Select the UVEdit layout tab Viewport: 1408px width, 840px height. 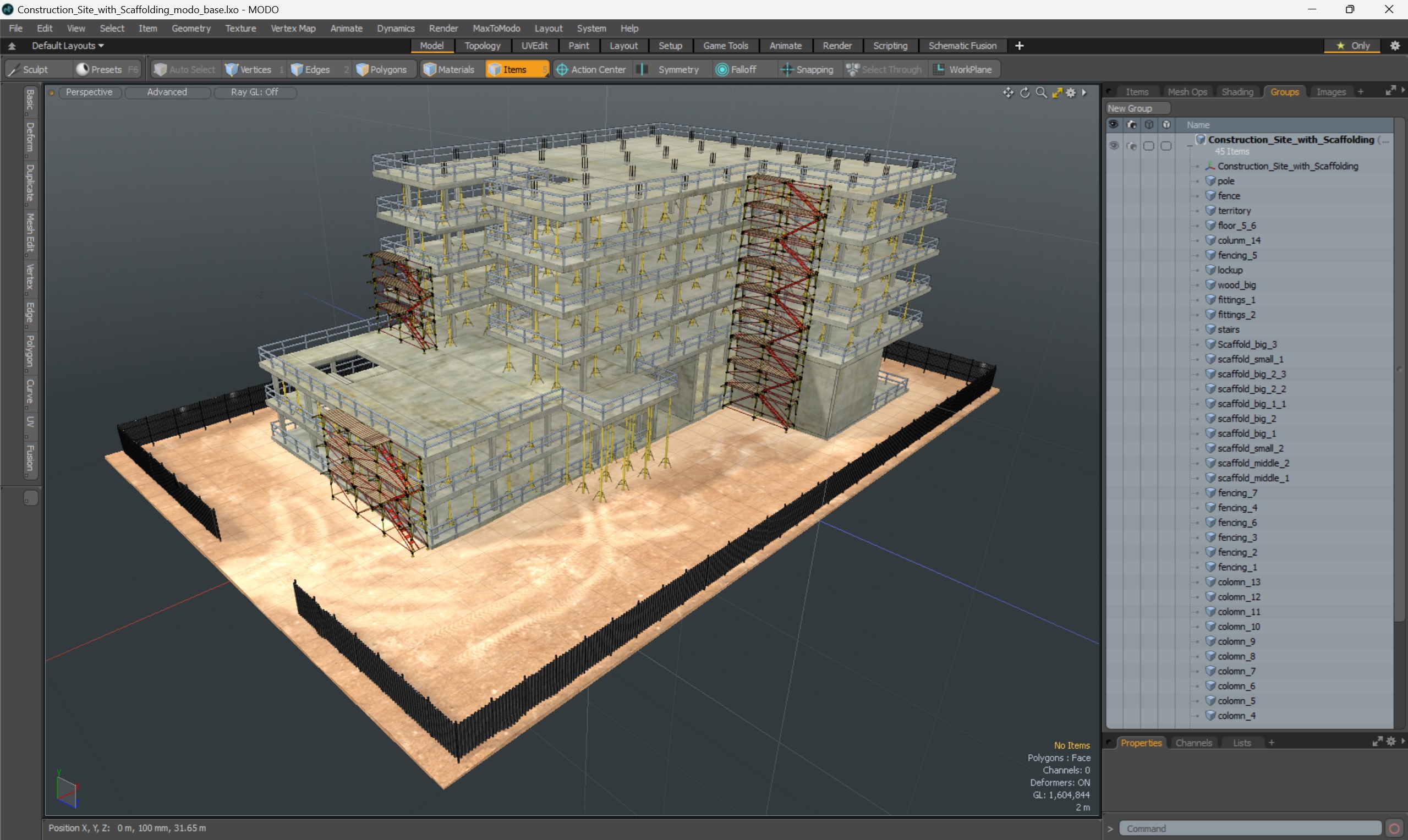tap(534, 45)
